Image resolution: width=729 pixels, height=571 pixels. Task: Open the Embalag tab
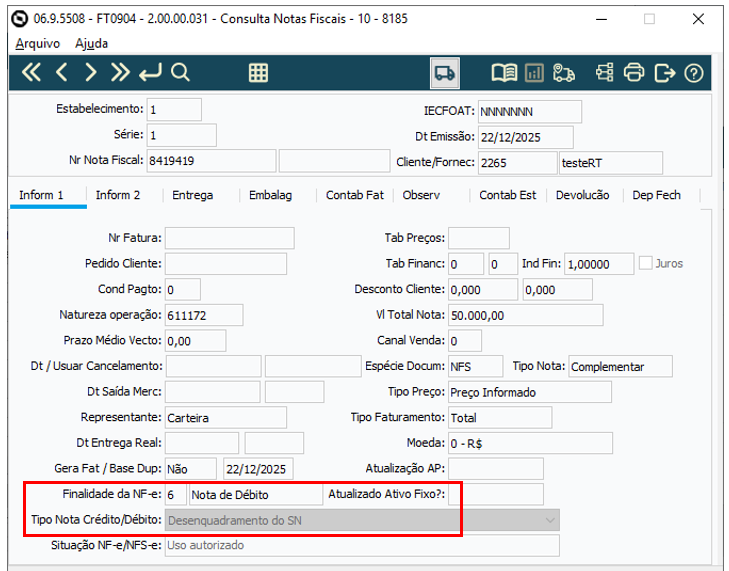click(270, 195)
